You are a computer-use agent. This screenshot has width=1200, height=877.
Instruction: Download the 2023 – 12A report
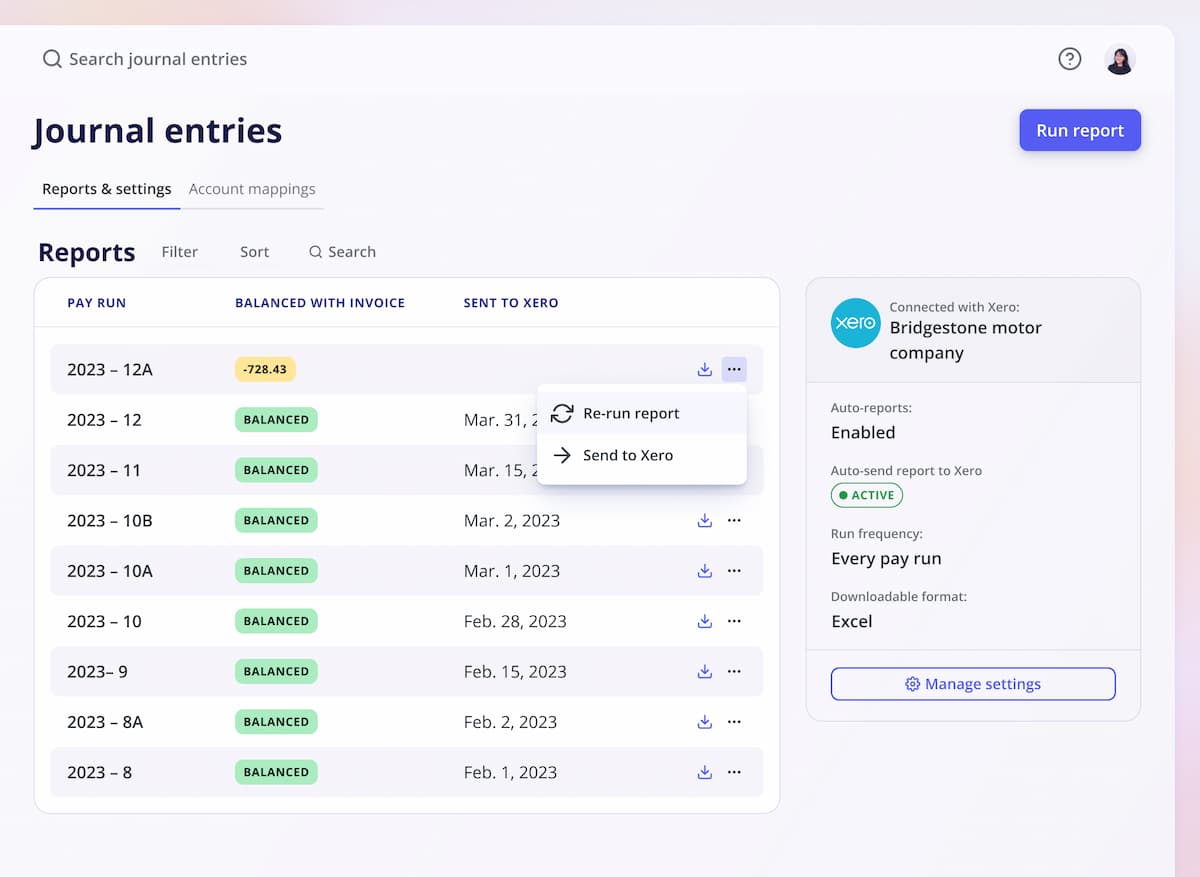pyautogui.click(x=705, y=370)
